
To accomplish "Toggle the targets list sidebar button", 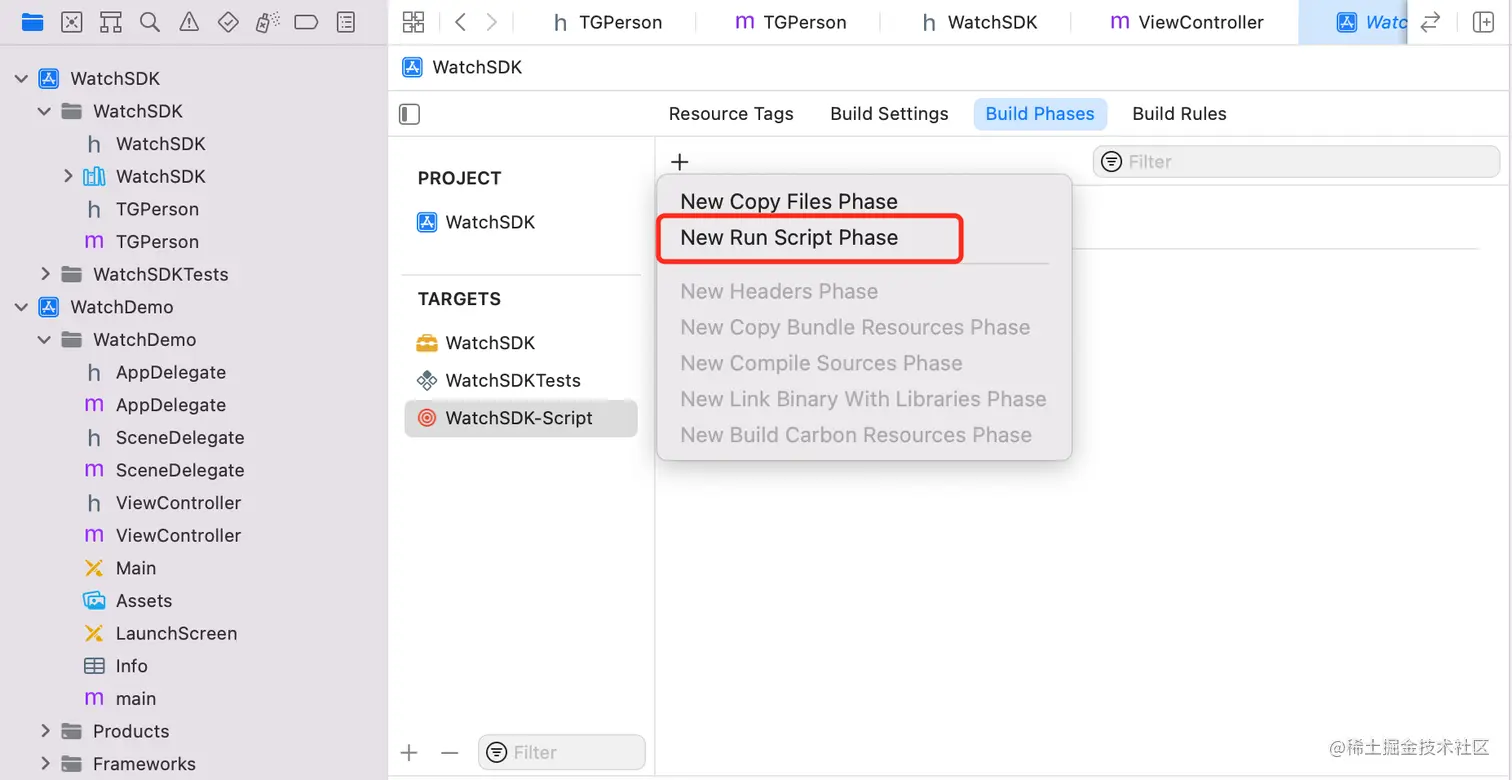I will tap(409, 114).
